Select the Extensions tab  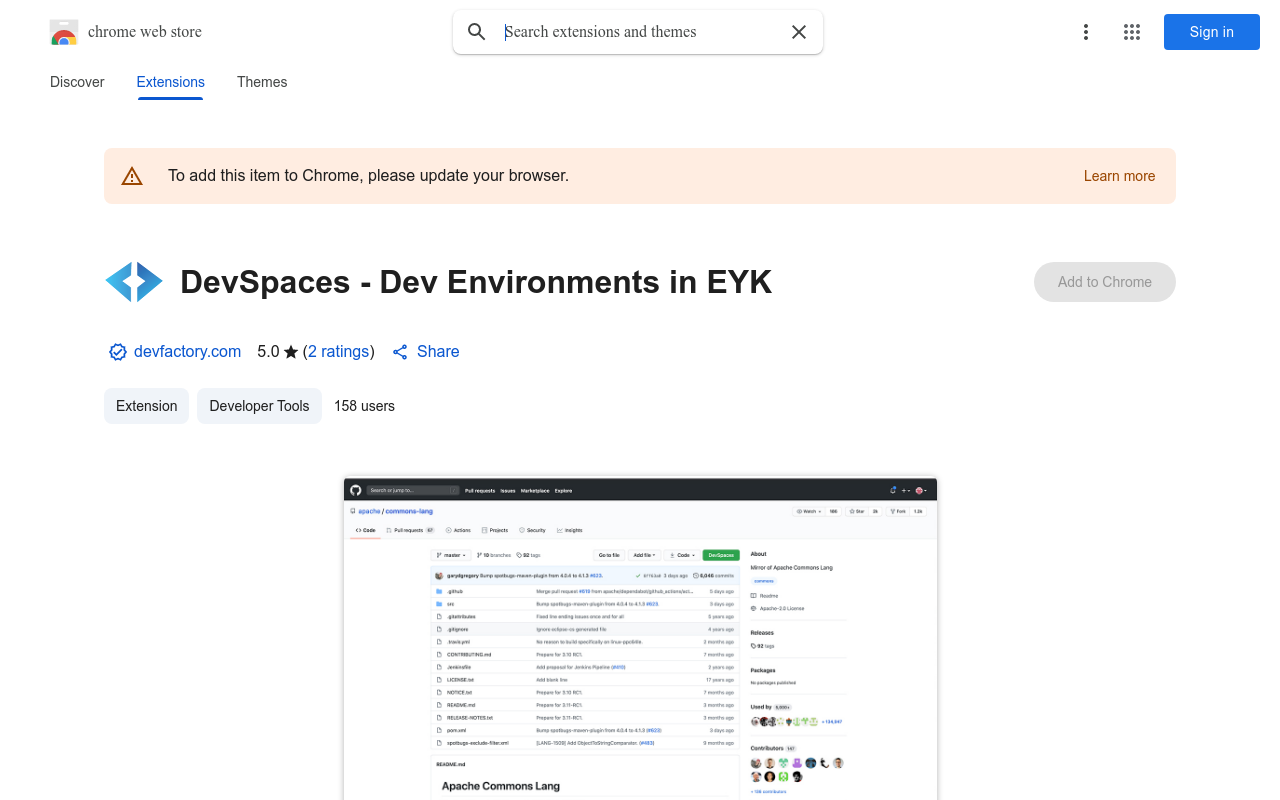click(171, 82)
